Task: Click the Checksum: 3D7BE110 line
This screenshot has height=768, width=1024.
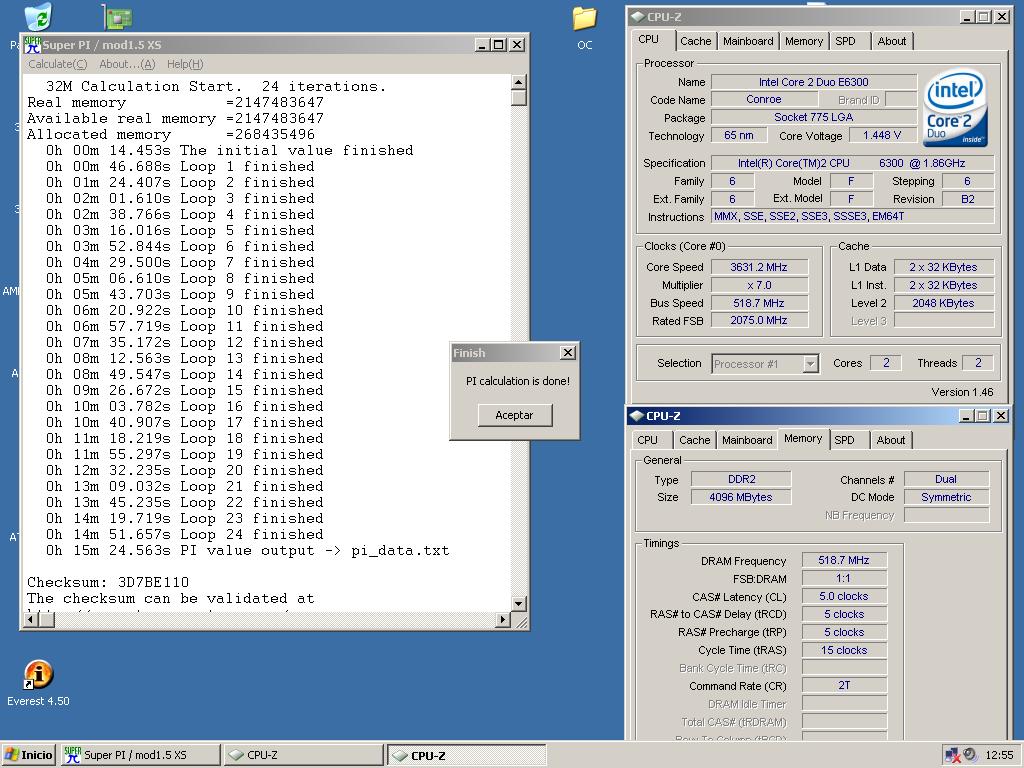Action: click(x=108, y=582)
